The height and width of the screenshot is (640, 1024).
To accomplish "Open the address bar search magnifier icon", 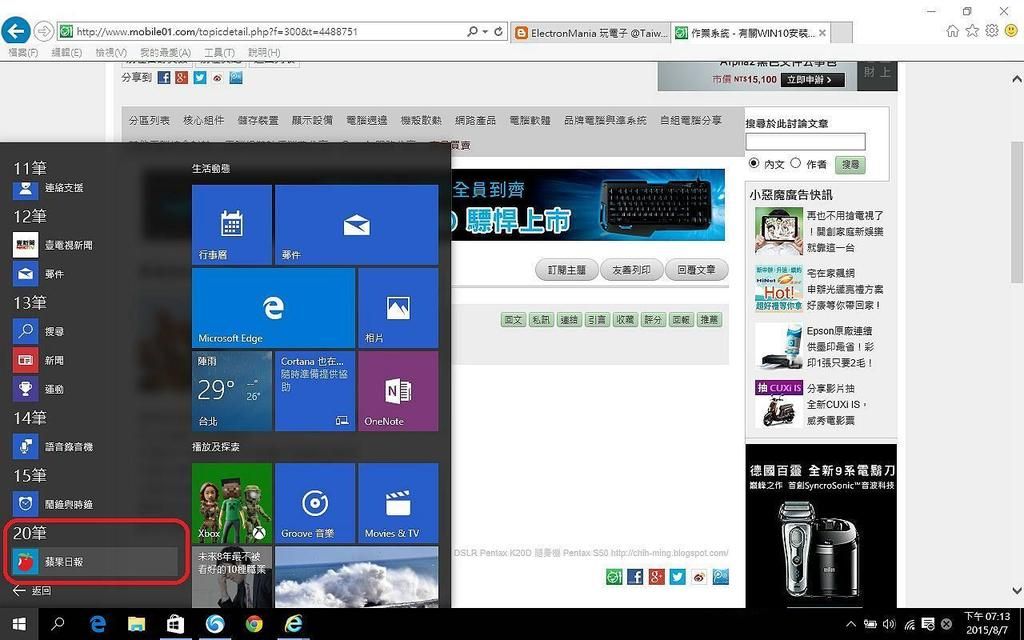I will (x=473, y=31).
